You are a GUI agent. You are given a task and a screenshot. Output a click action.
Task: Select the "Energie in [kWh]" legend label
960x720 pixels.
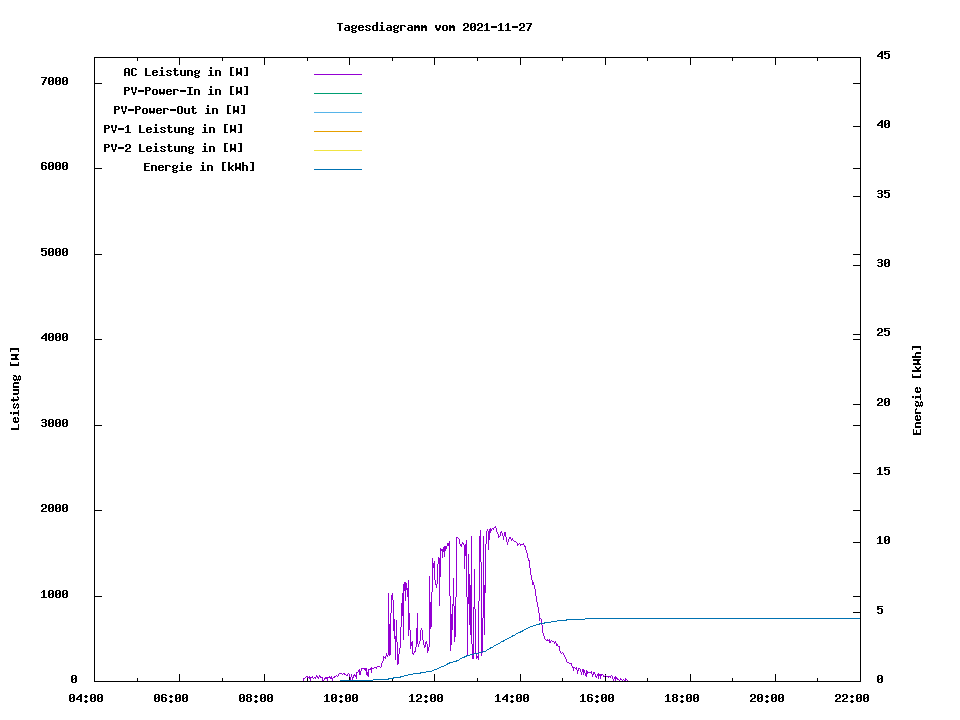click(199, 167)
